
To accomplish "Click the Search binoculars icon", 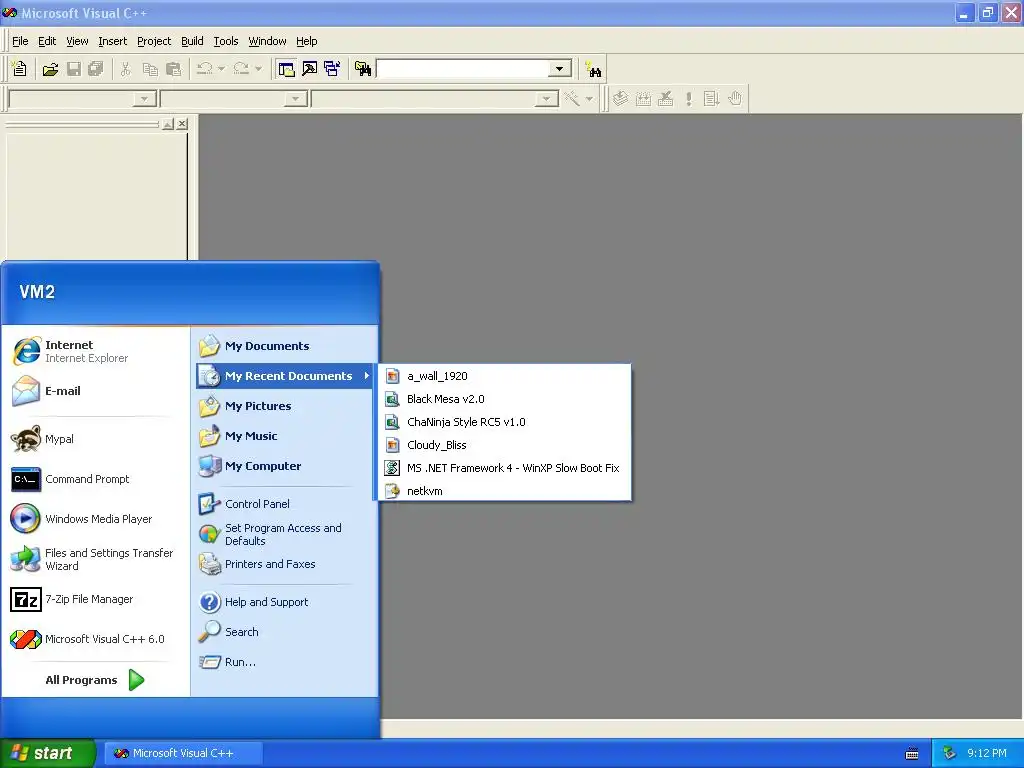I will point(593,69).
